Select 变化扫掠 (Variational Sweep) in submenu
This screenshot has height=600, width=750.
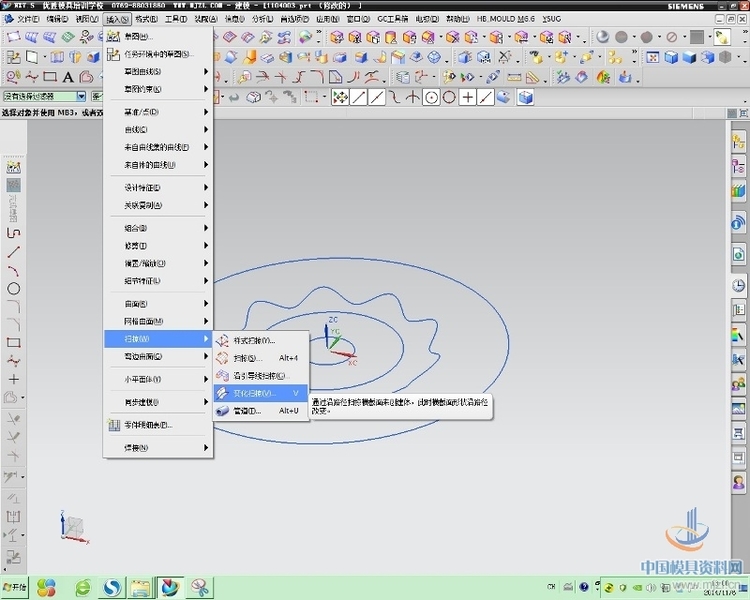point(261,393)
